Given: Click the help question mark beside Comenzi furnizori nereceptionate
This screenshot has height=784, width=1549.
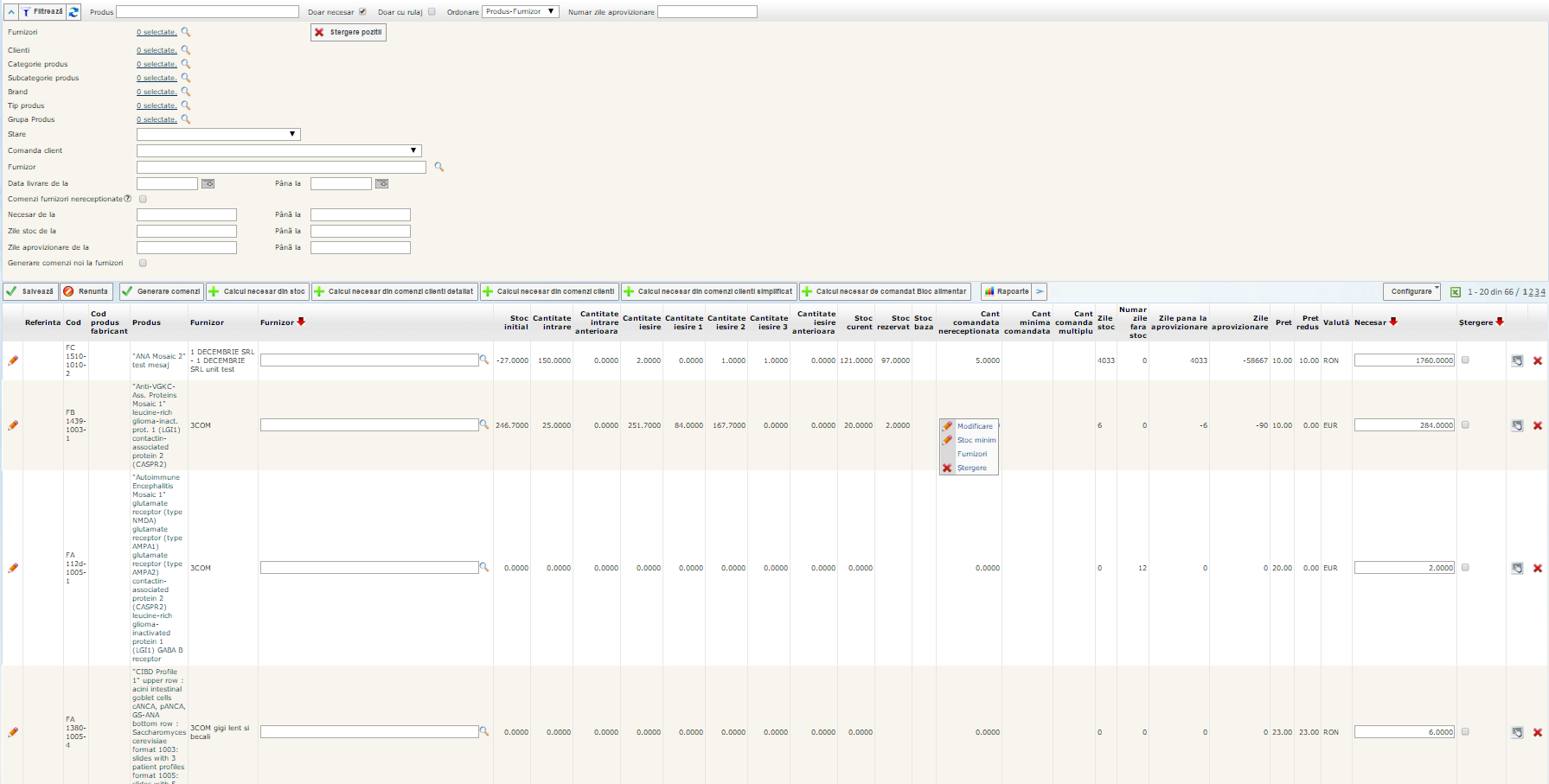Looking at the screenshot, I should click(128, 199).
